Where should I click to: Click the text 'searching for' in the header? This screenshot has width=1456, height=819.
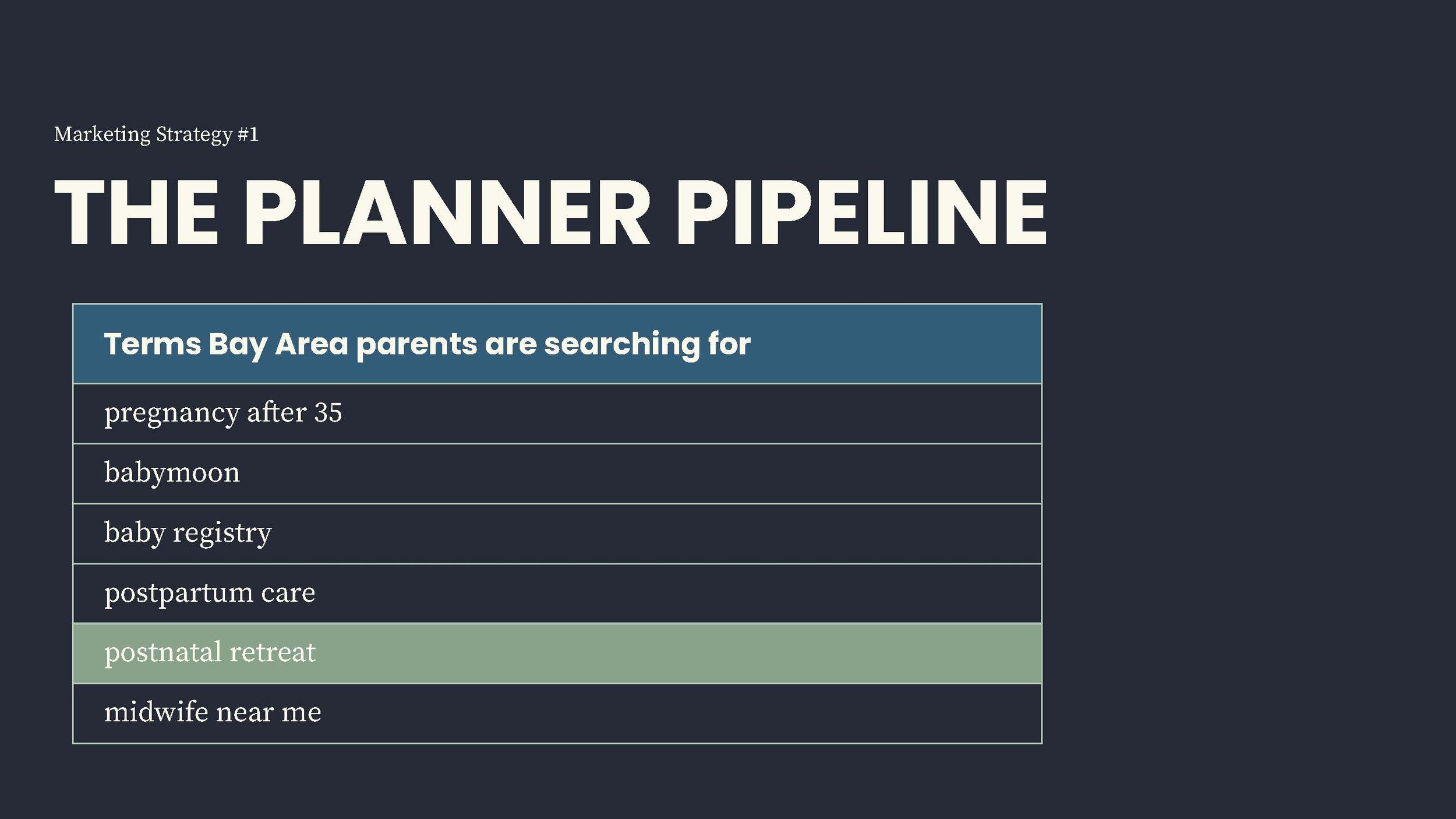(647, 344)
